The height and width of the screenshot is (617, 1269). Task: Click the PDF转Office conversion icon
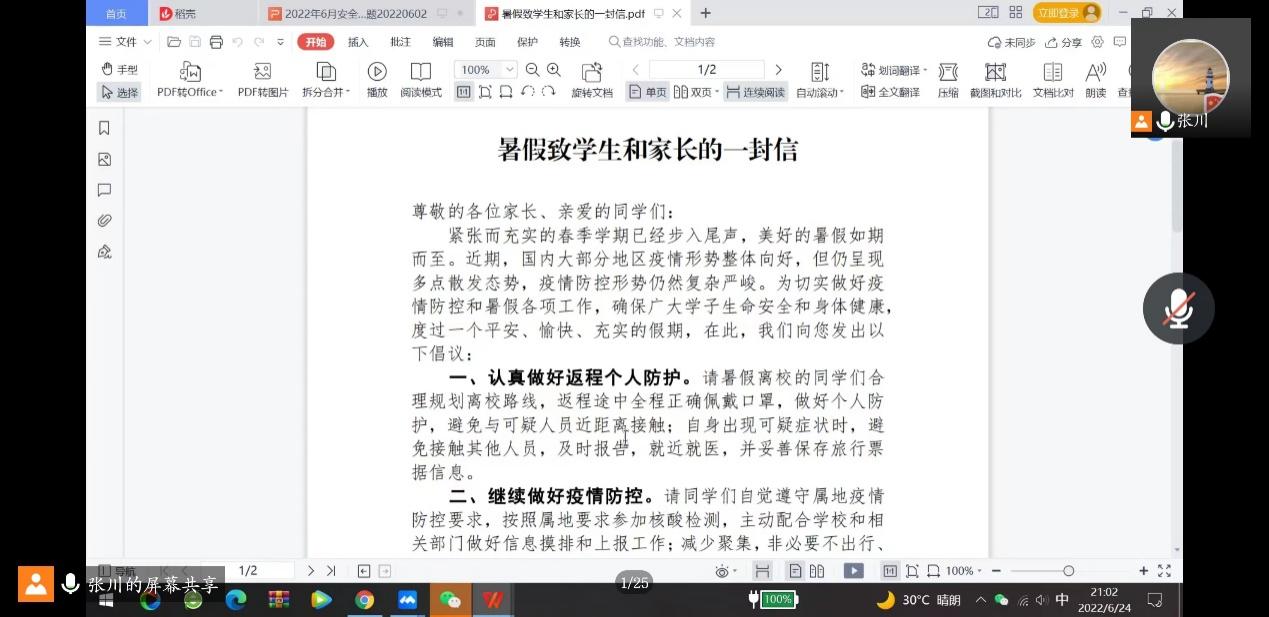[190, 72]
